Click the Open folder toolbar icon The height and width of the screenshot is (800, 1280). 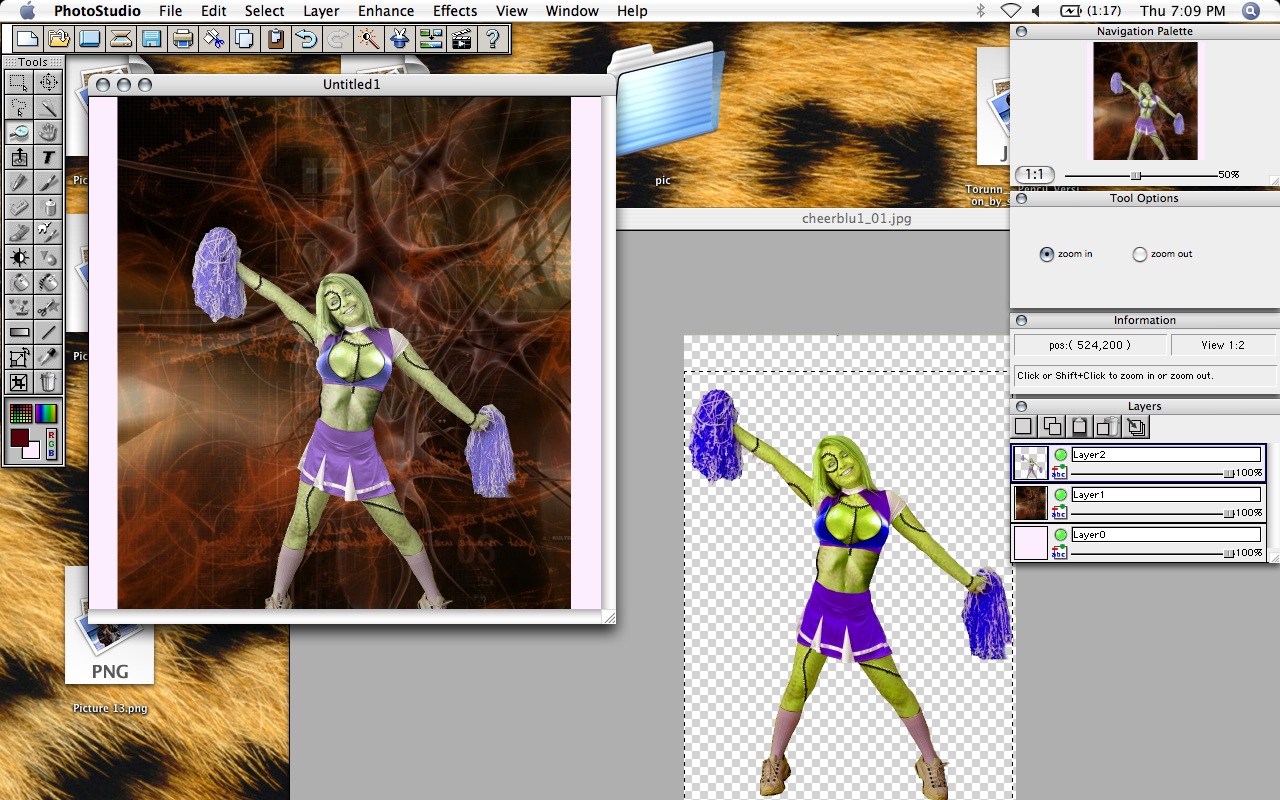(x=58, y=39)
